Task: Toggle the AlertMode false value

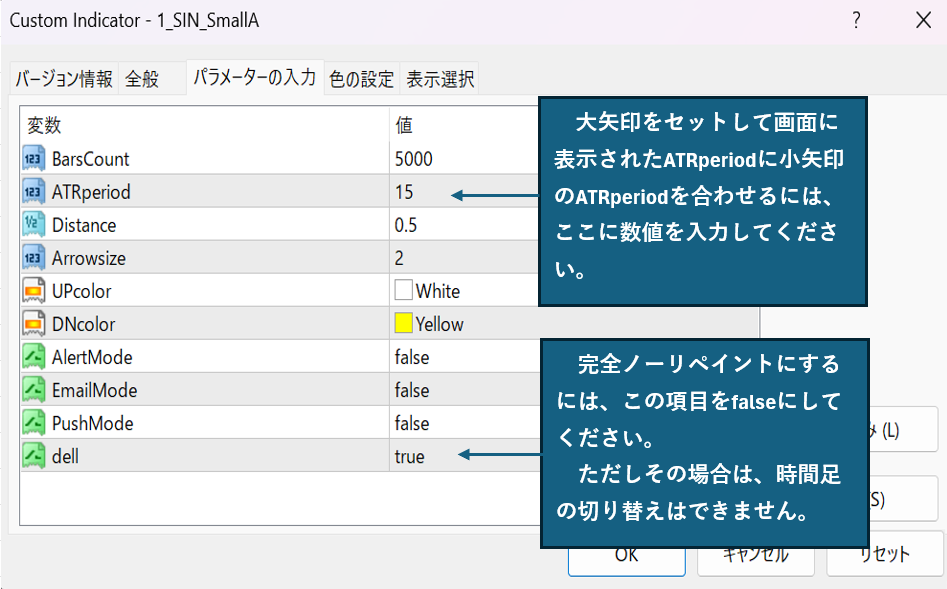Action: pos(412,357)
